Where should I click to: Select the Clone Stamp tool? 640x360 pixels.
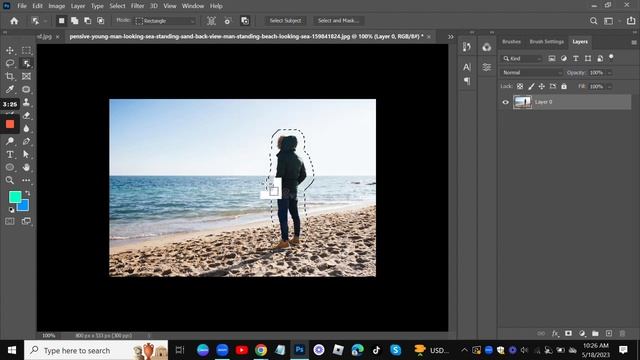click(x=26, y=102)
